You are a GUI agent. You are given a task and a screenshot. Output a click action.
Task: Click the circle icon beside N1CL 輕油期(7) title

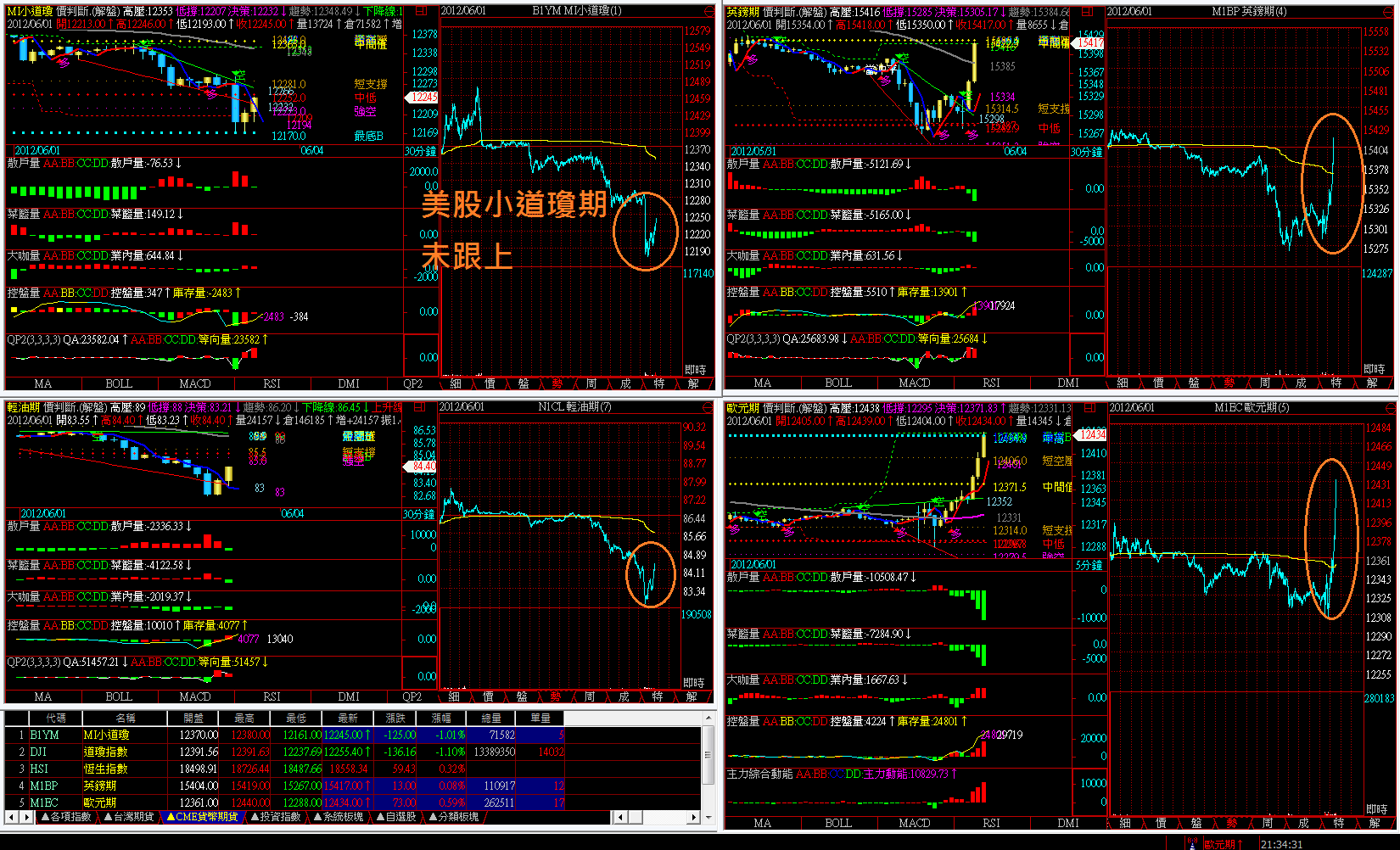[709, 407]
